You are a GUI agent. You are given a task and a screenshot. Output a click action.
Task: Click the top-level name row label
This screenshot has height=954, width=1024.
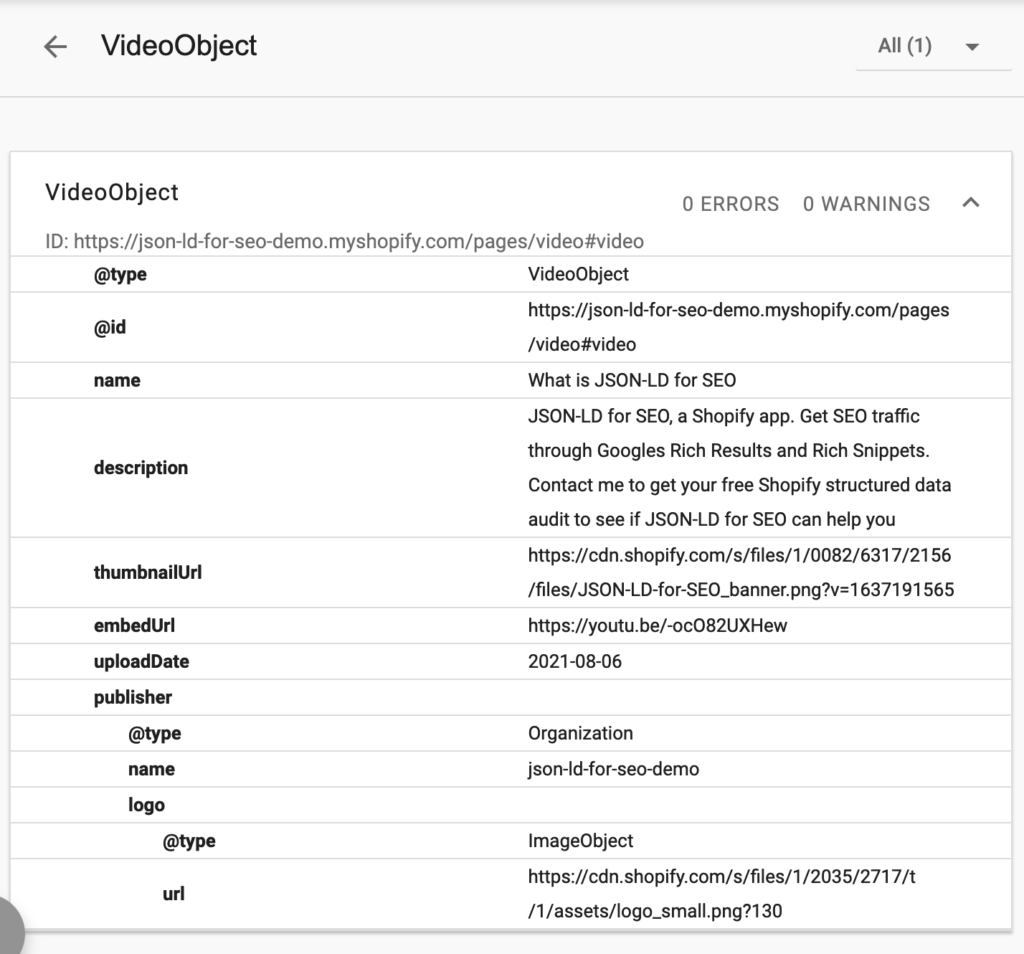[x=117, y=380]
